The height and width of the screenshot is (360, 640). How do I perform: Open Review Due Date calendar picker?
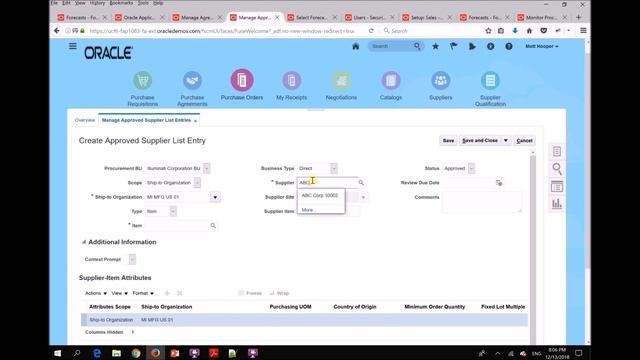tap(499, 183)
